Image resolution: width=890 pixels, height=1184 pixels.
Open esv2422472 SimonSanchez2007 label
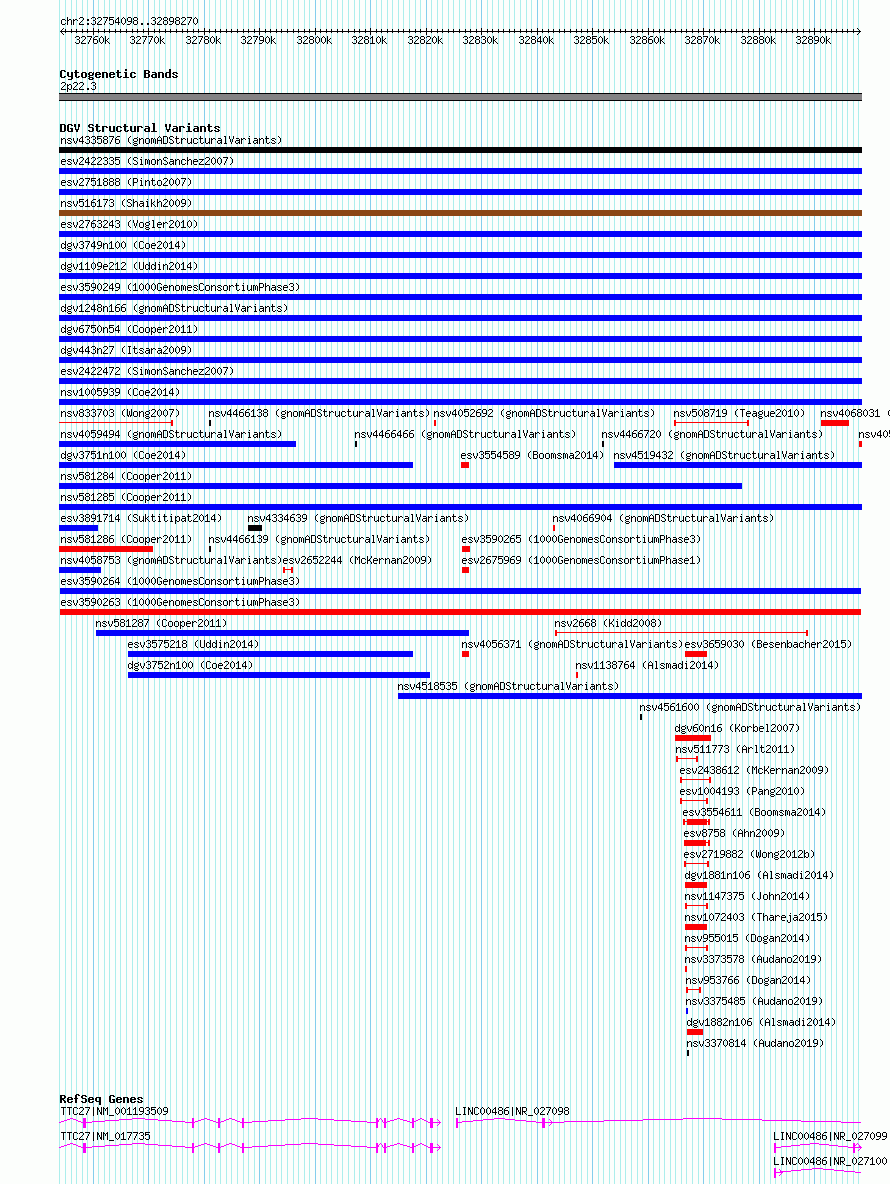pyautogui.click(x=146, y=372)
